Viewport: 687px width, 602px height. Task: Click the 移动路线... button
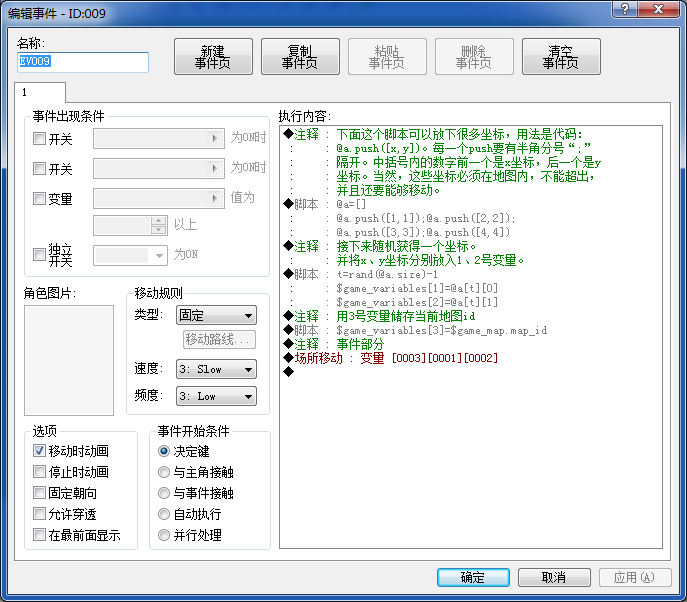coord(219,339)
